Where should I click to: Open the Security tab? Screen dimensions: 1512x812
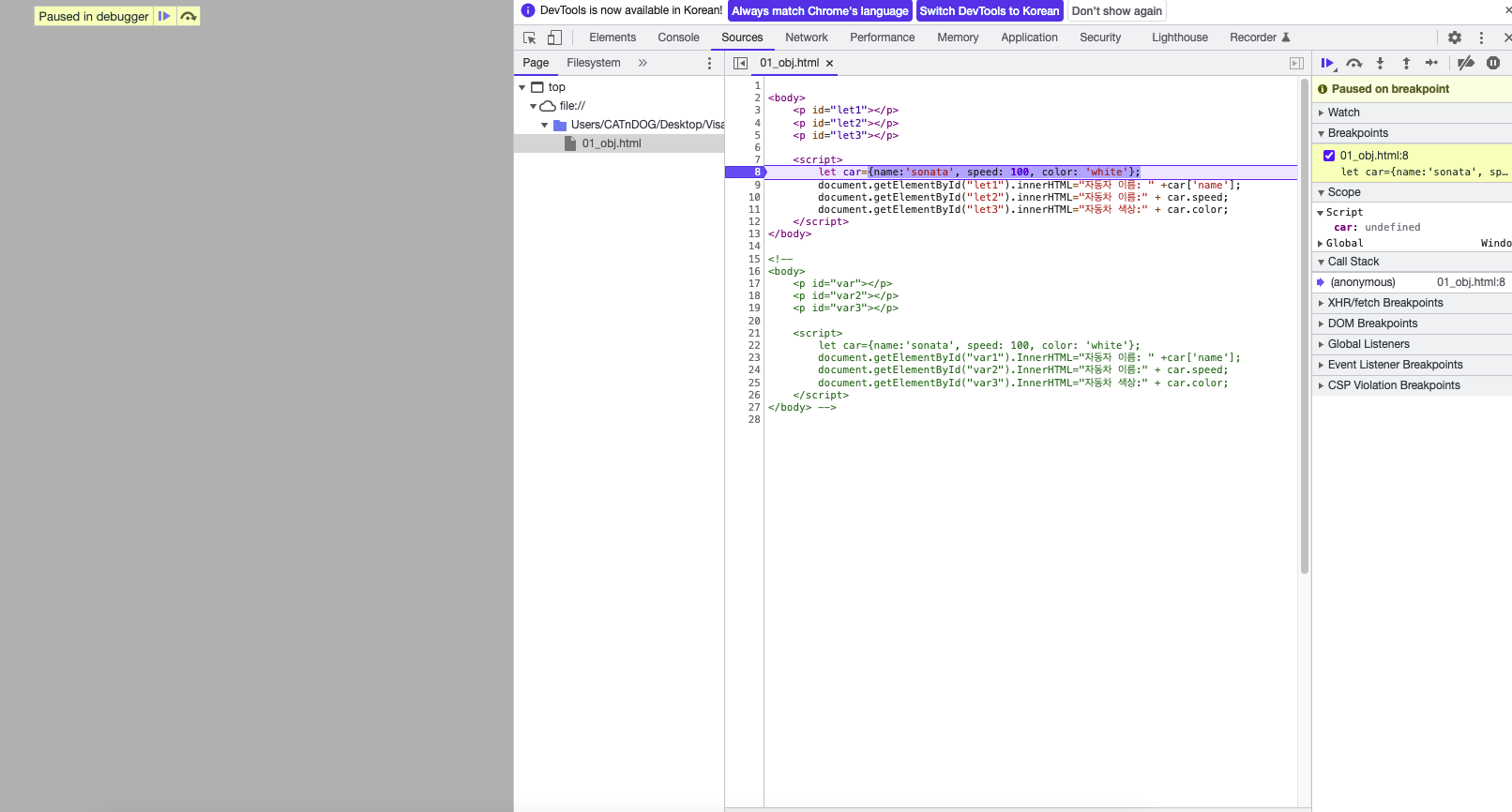click(1100, 38)
